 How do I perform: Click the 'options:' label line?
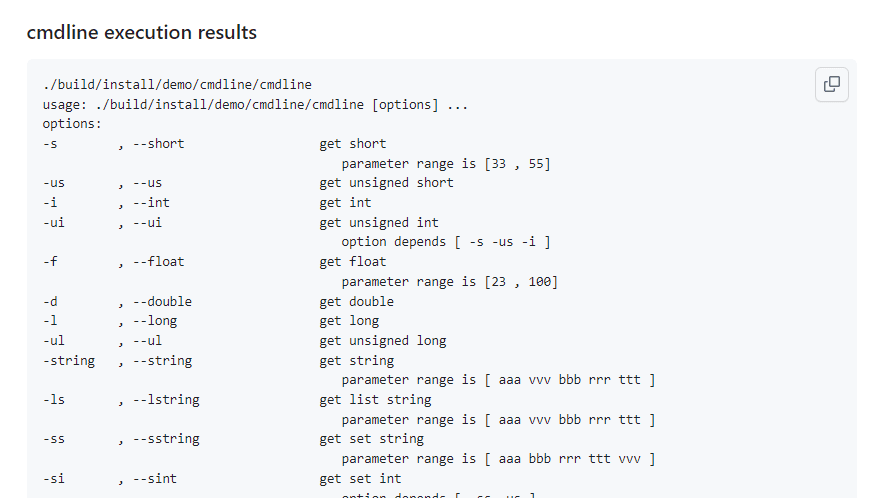point(72,124)
